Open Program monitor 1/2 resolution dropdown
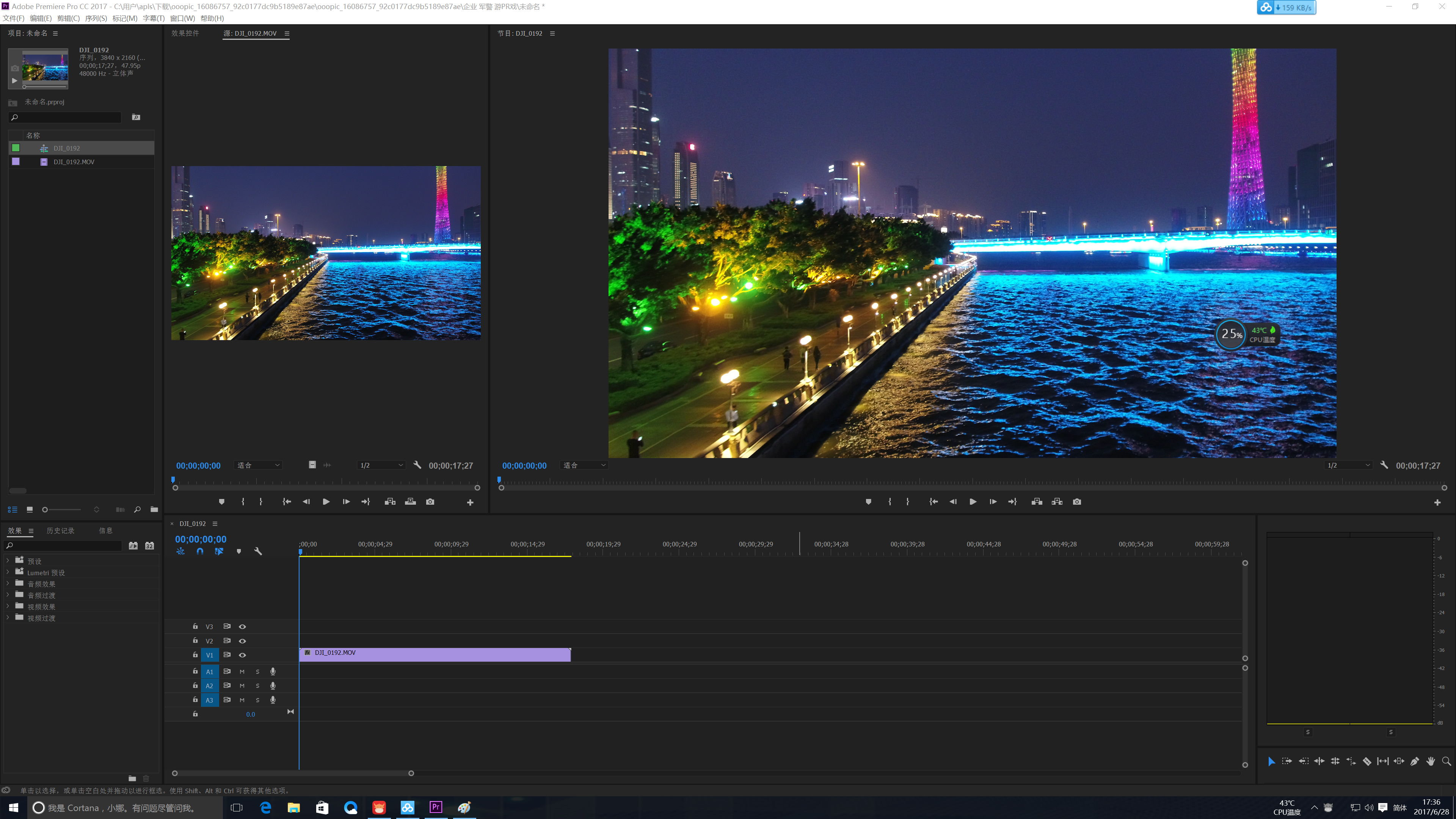1456x819 pixels. point(1348,465)
